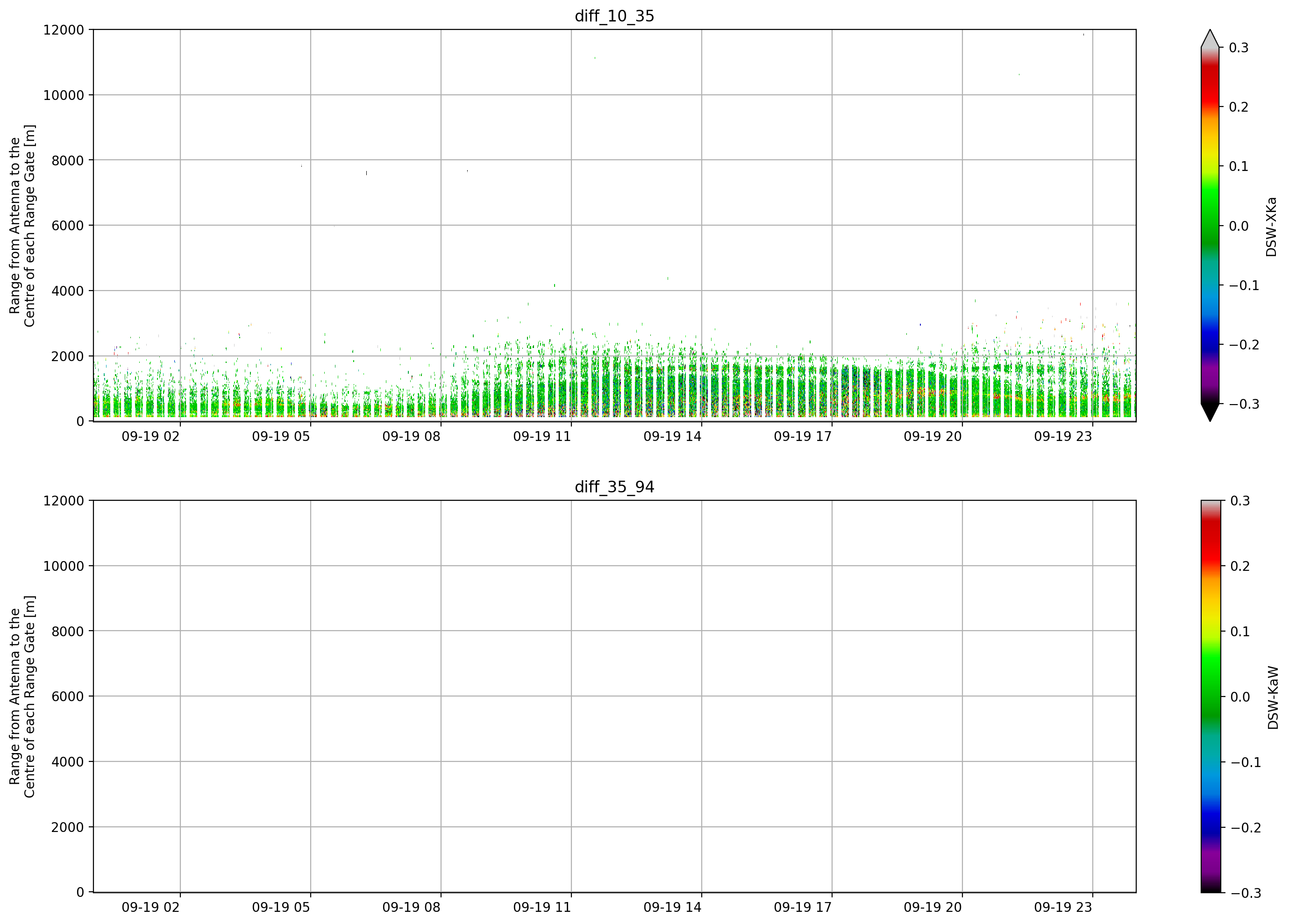Click the 09-19 14 tick label in top plot
Image resolution: width=1289 pixels, height=924 pixels.
pyautogui.click(x=672, y=436)
